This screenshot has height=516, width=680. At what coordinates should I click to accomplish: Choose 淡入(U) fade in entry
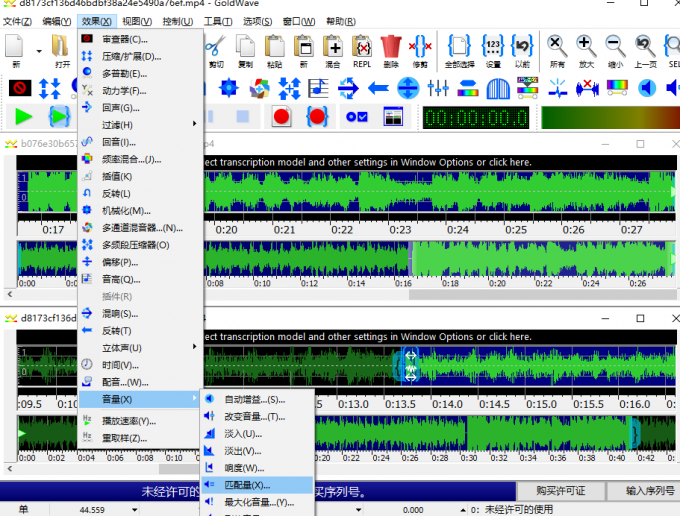[258, 434]
